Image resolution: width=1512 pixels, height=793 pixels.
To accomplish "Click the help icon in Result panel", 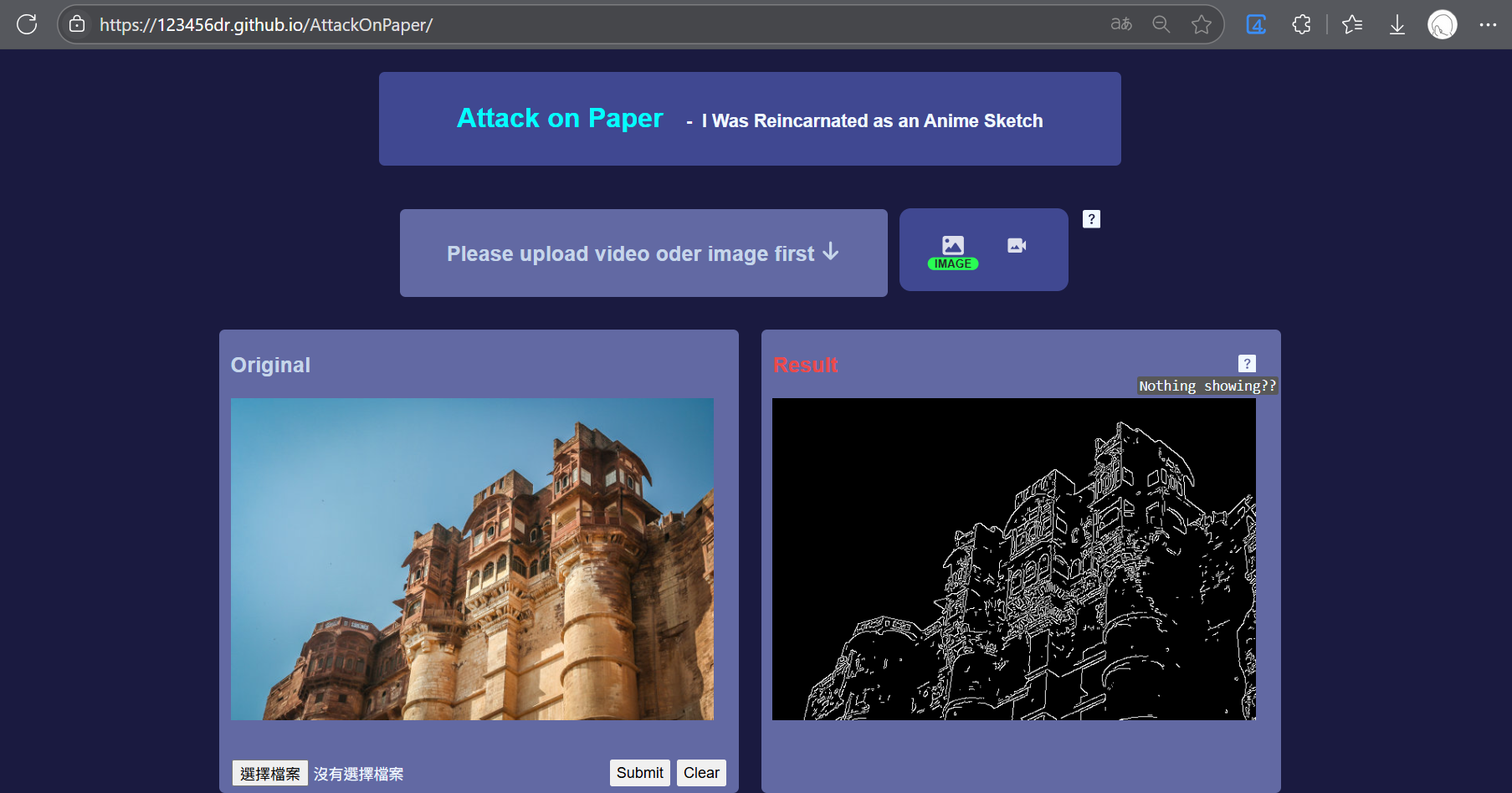I will [x=1247, y=363].
